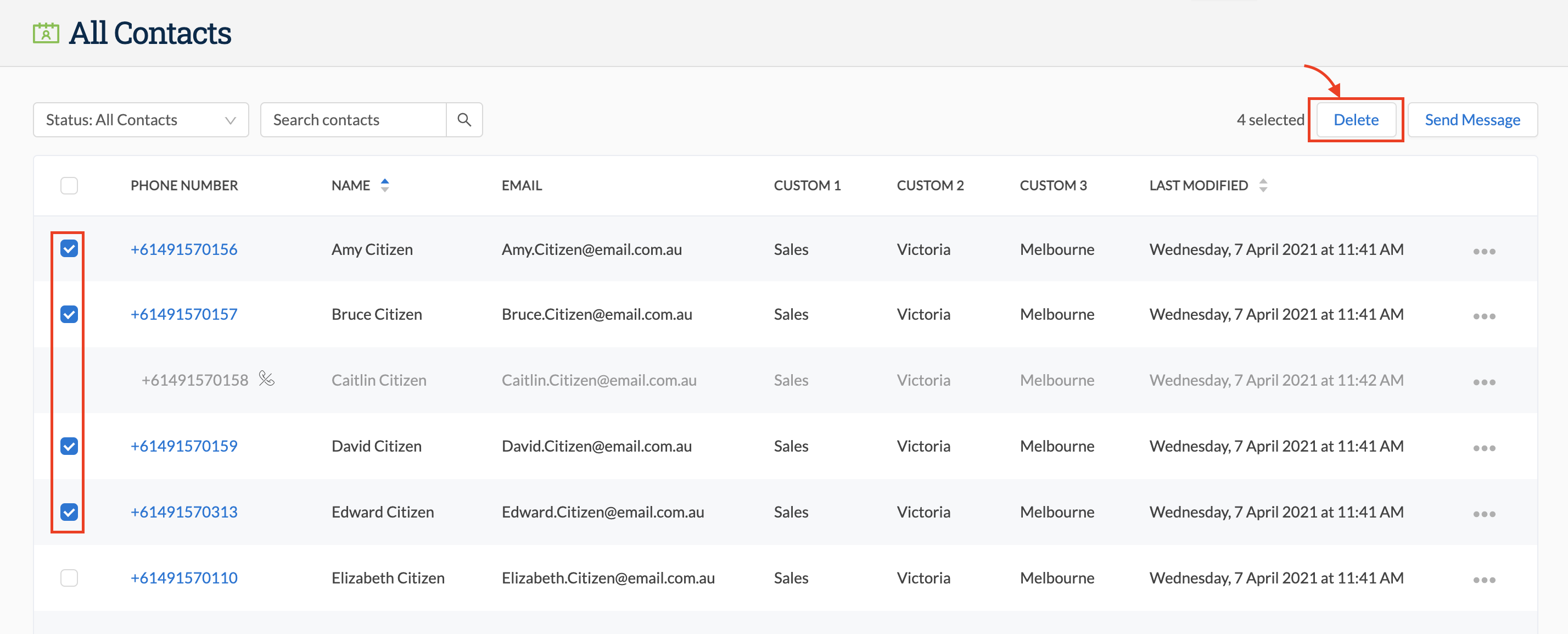
Task: Click the search magnifier icon
Action: (464, 119)
